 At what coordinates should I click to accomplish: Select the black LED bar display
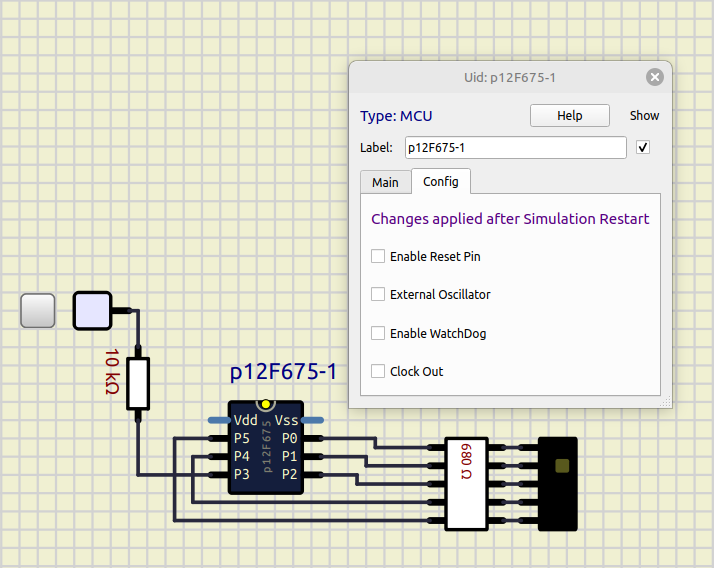click(x=558, y=484)
